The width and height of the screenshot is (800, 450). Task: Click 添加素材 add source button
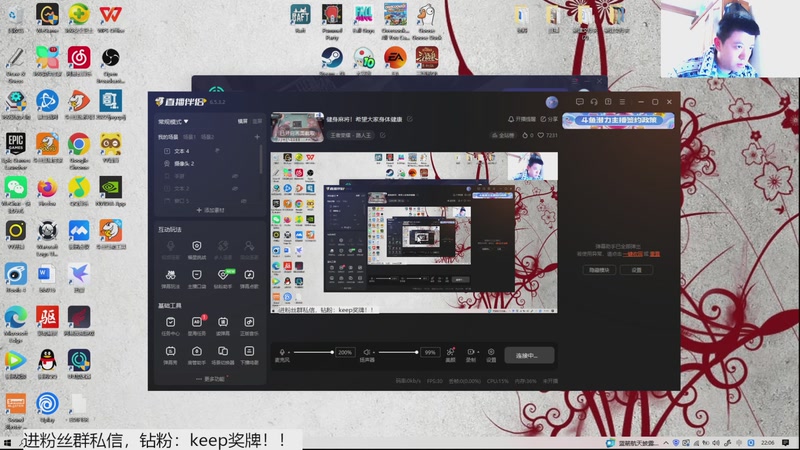point(210,210)
